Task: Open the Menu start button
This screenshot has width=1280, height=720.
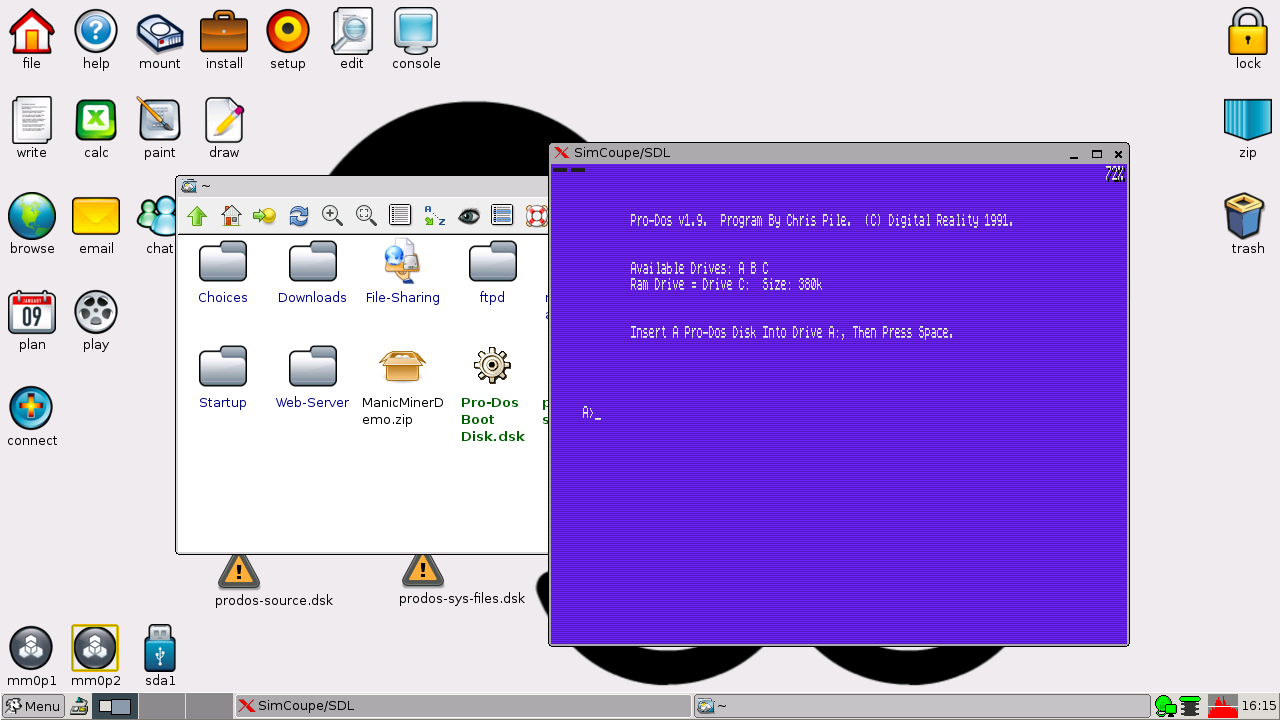Action: [33, 706]
